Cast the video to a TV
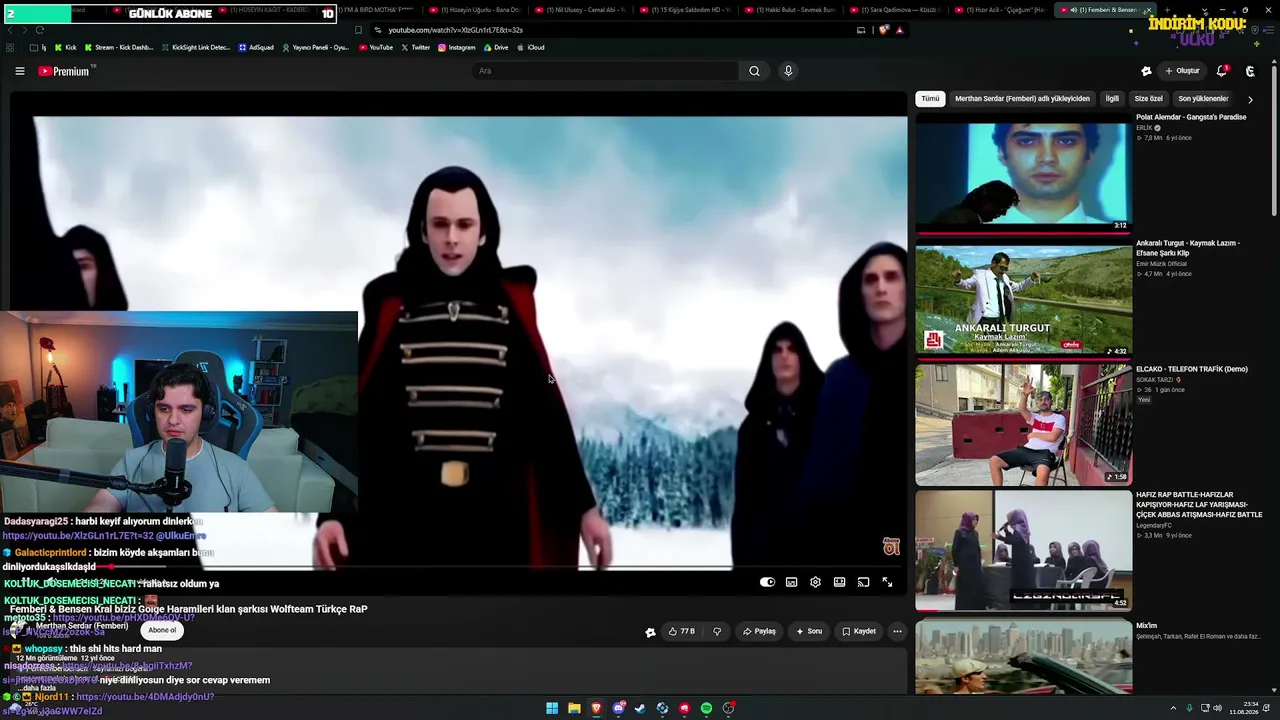 pos(864,582)
